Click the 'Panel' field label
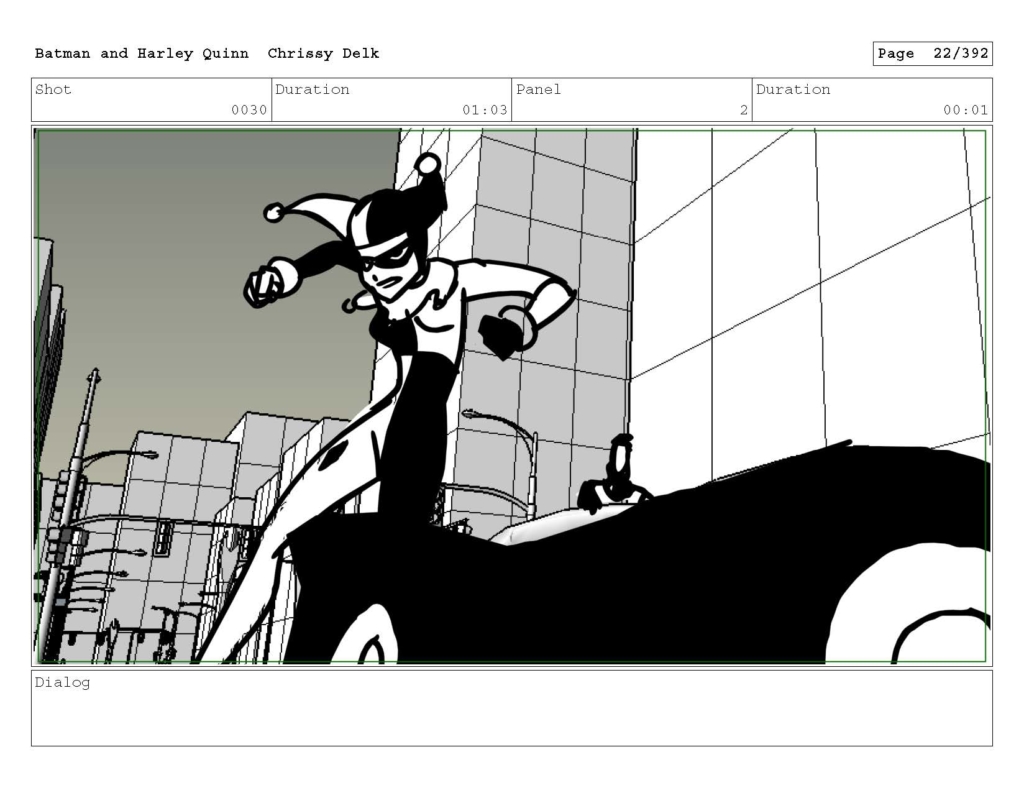1024x793 pixels. pos(538,89)
